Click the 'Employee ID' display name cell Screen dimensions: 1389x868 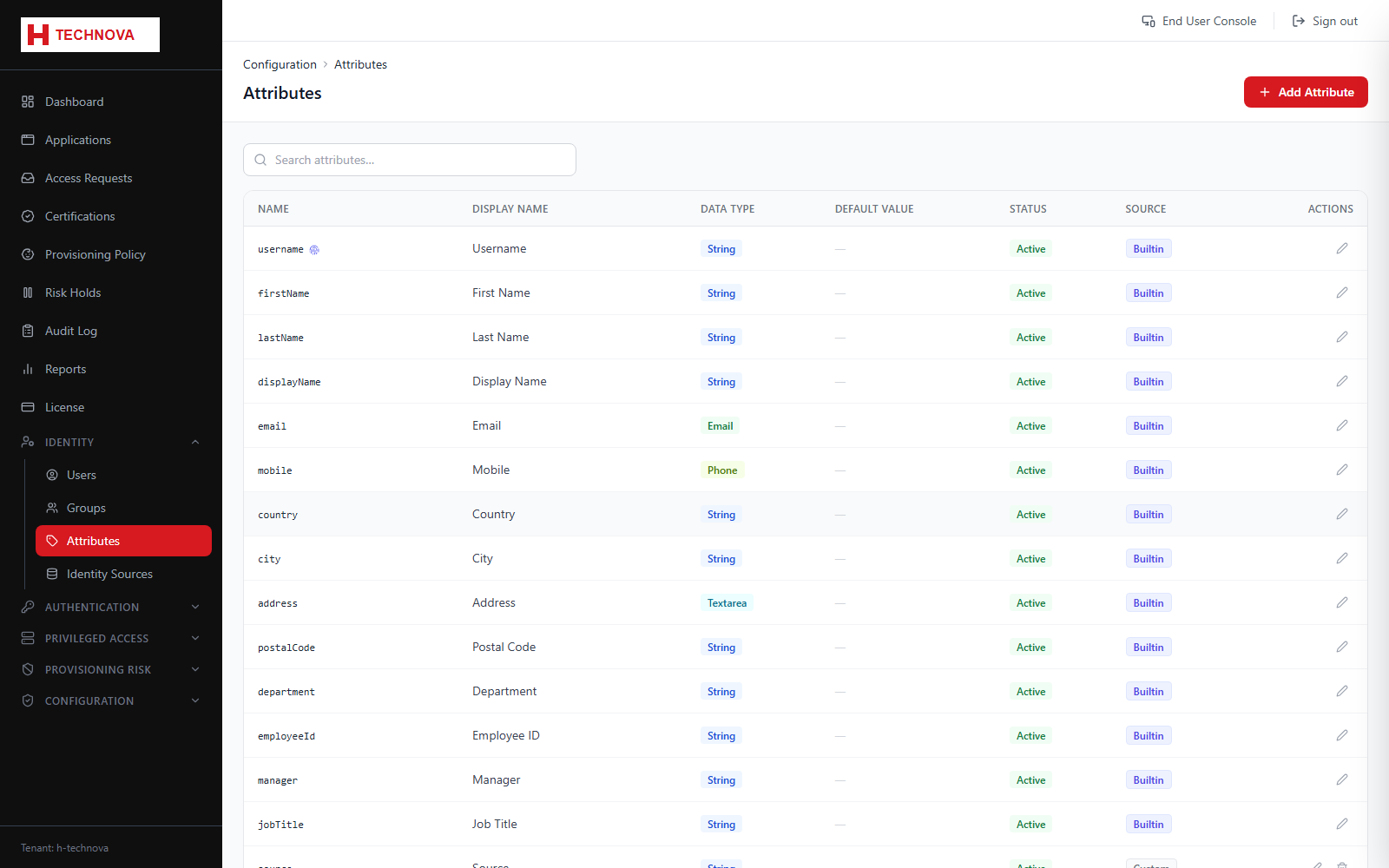(506, 735)
